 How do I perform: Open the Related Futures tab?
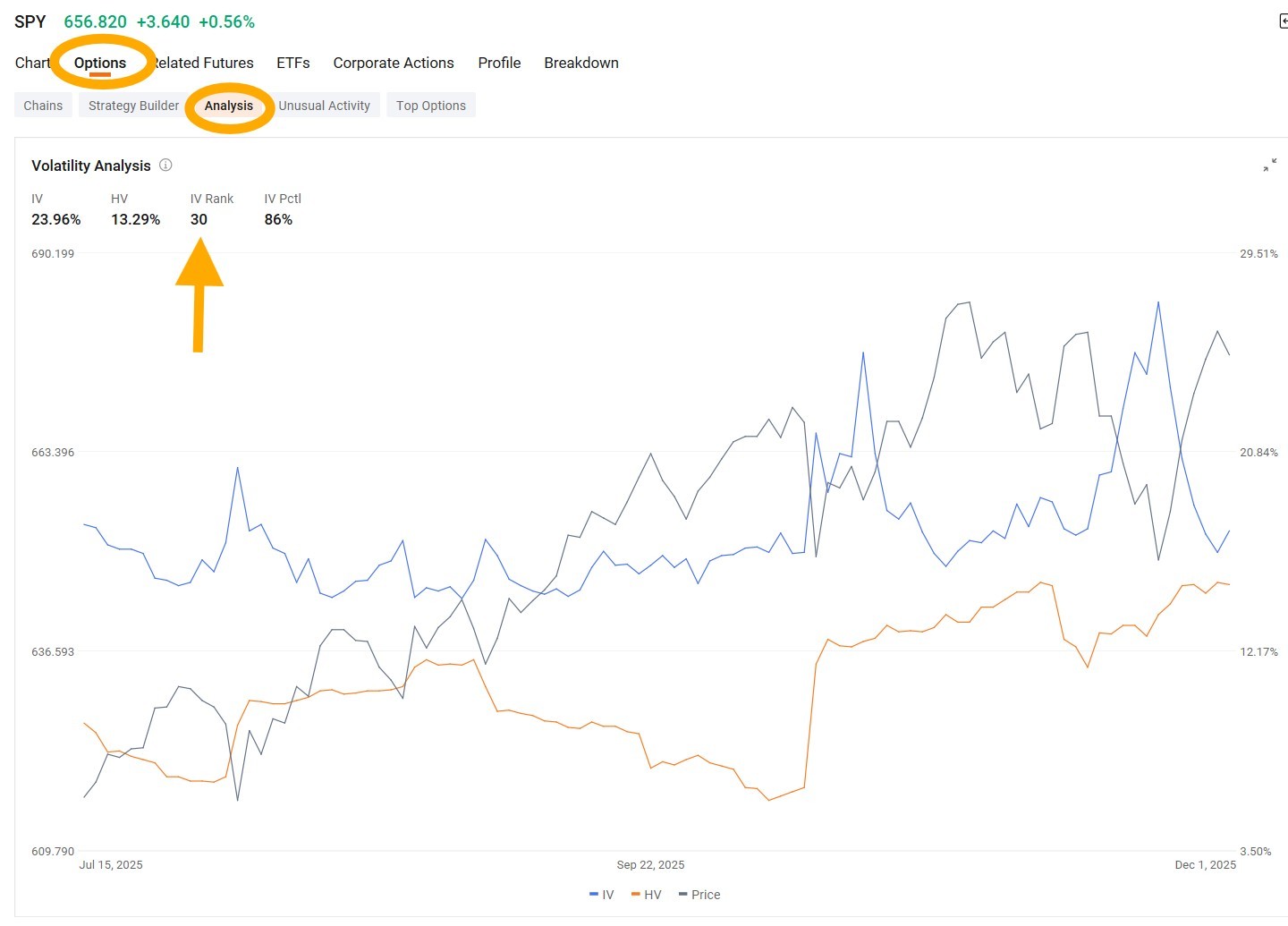(202, 63)
